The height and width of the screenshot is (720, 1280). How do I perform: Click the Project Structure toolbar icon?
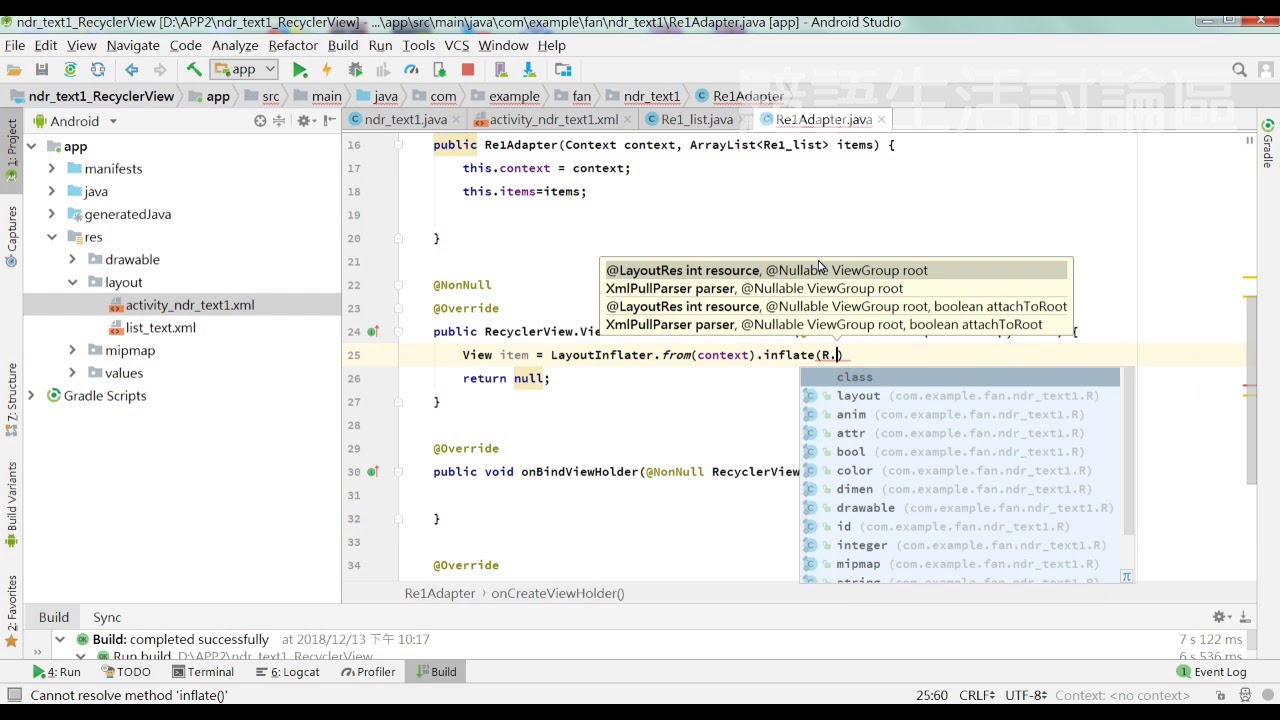click(x=564, y=70)
